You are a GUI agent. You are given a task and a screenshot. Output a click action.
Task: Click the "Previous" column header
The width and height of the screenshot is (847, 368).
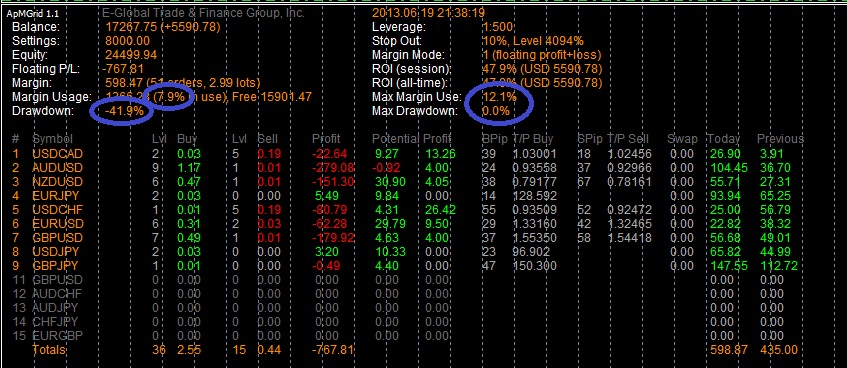(x=780, y=139)
